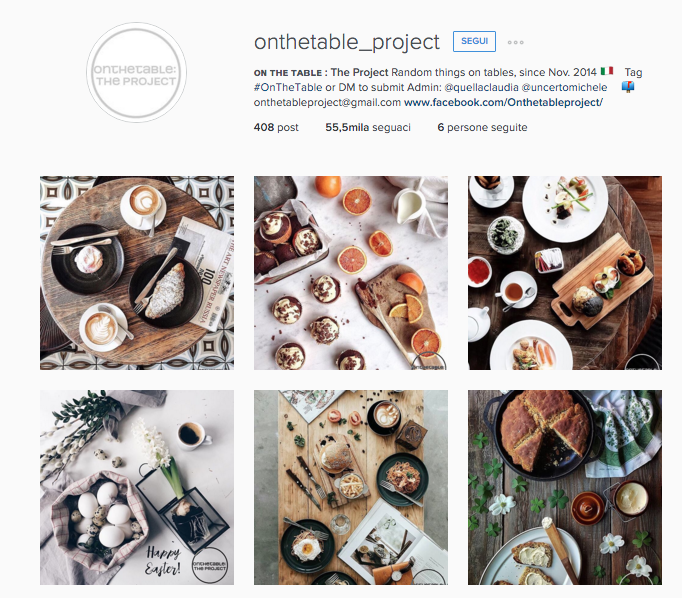Open the round table tea lunch photo

pyautogui.click(x=565, y=273)
